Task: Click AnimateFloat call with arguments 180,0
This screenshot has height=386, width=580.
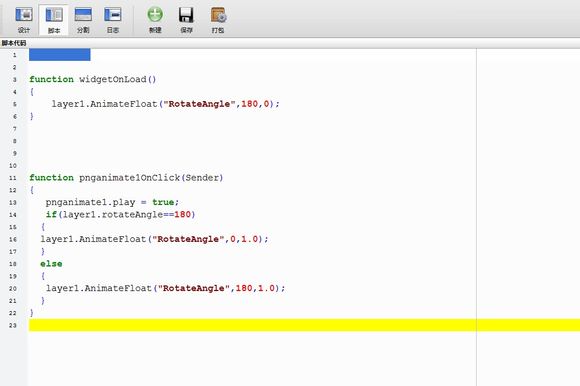Action: click(x=165, y=104)
